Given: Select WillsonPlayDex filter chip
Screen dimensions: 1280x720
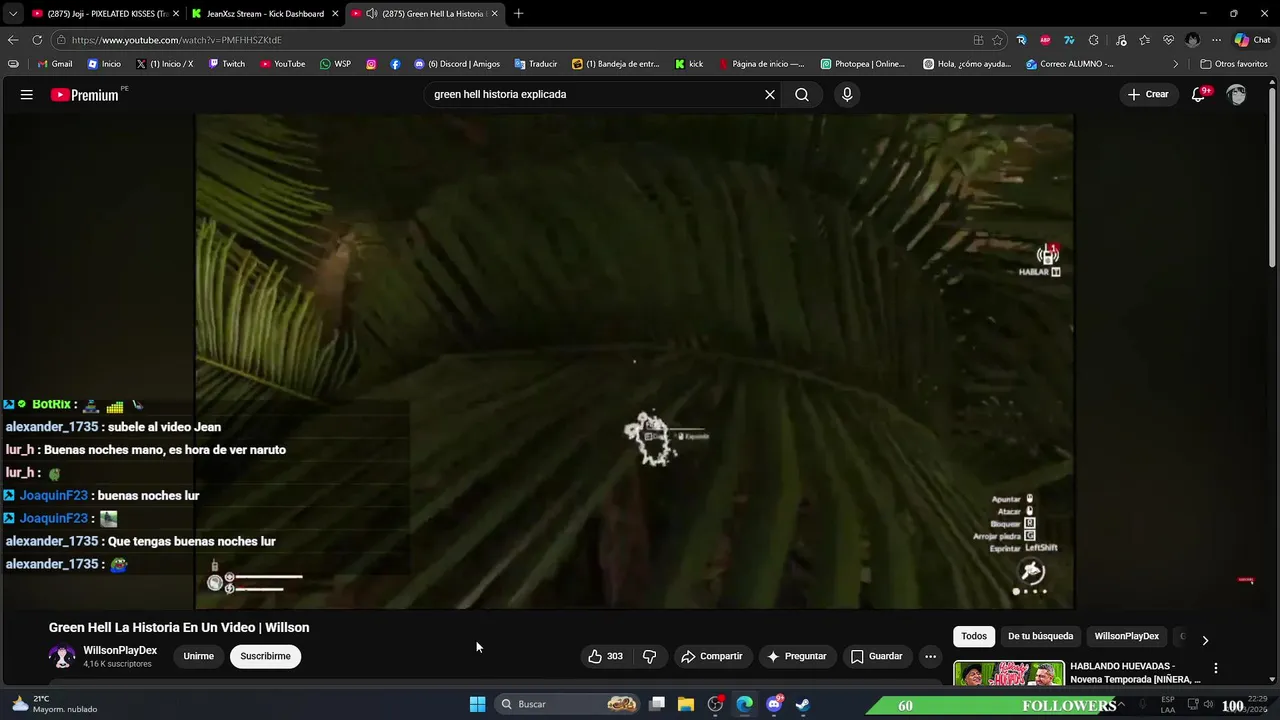Looking at the screenshot, I should coord(1126,636).
